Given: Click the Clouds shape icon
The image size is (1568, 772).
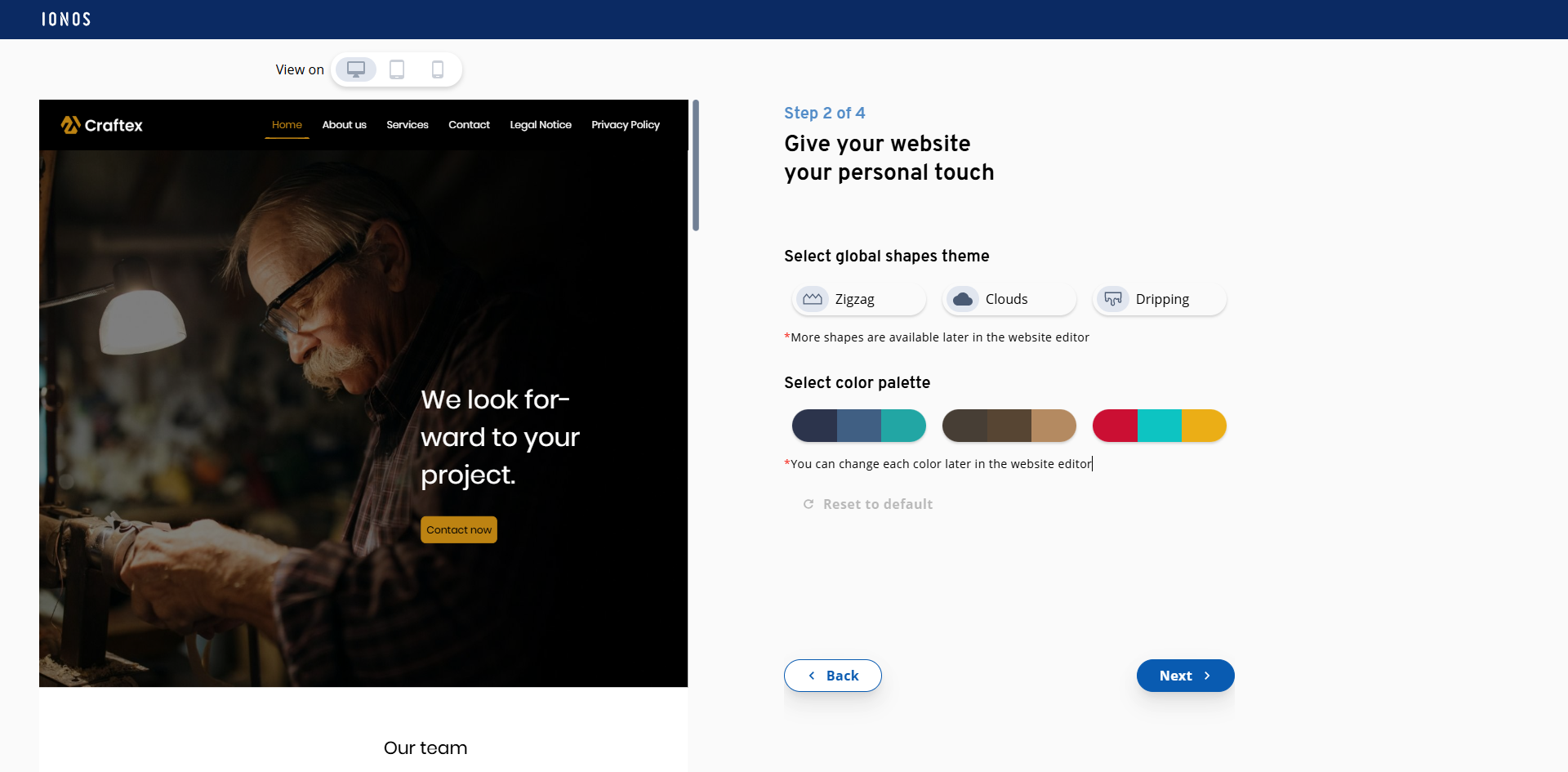Looking at the screenshot, I should (963, 299).
